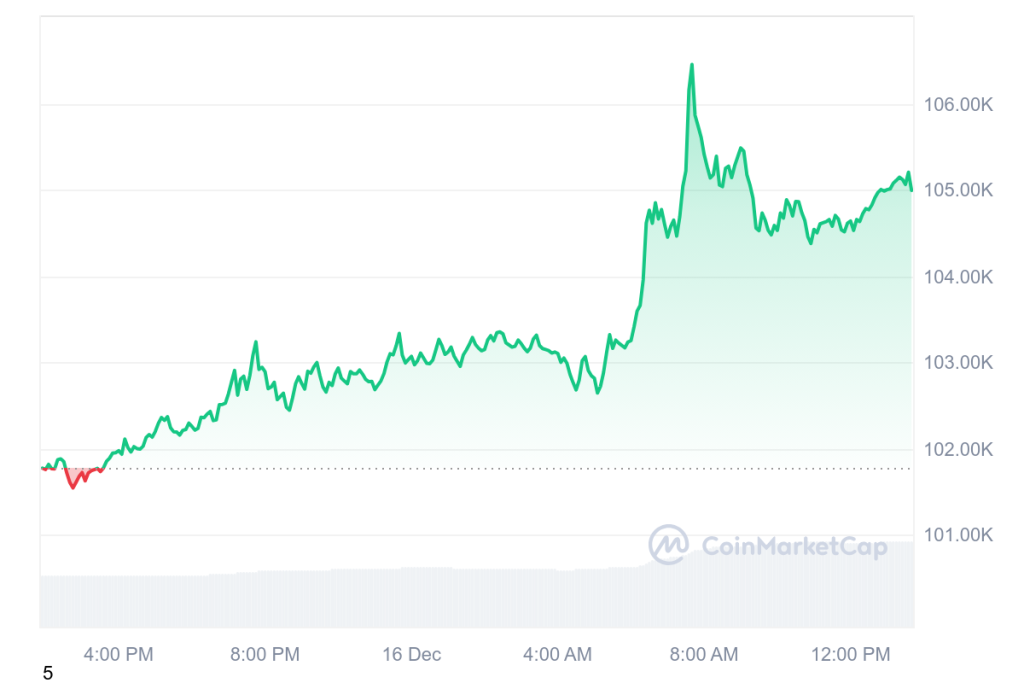1024x683 pixels.
Task: Select the 8:00 AM time label
Action: point(704,655)
